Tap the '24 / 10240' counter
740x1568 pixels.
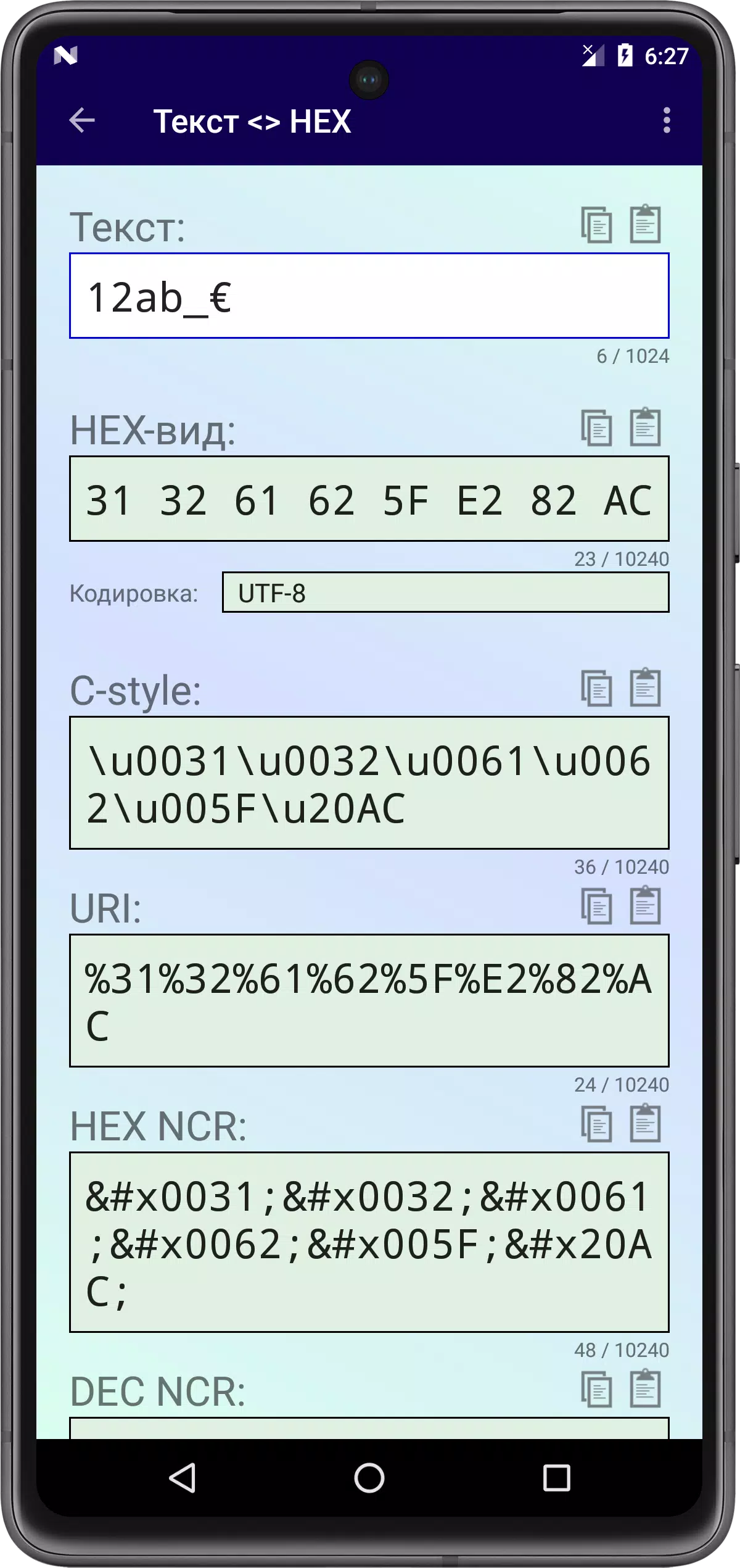[622, 1085]
